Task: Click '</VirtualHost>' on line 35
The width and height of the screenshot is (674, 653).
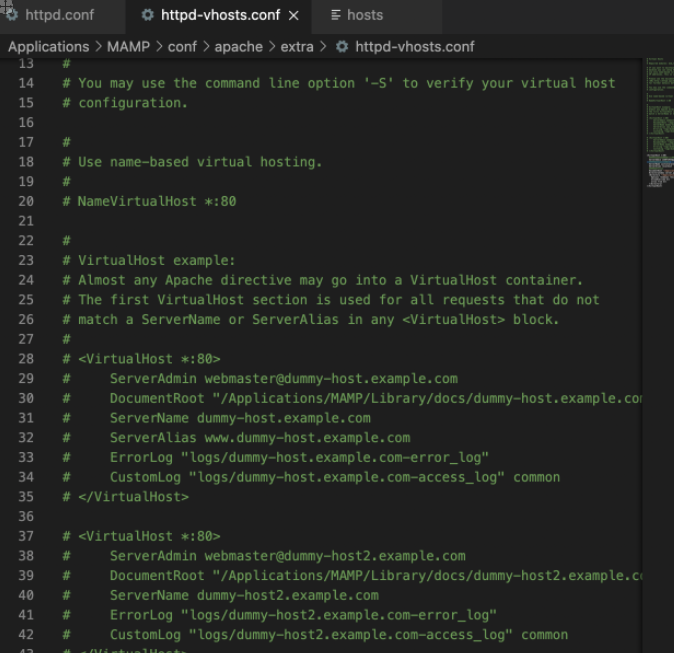Action: coord(126,497)
